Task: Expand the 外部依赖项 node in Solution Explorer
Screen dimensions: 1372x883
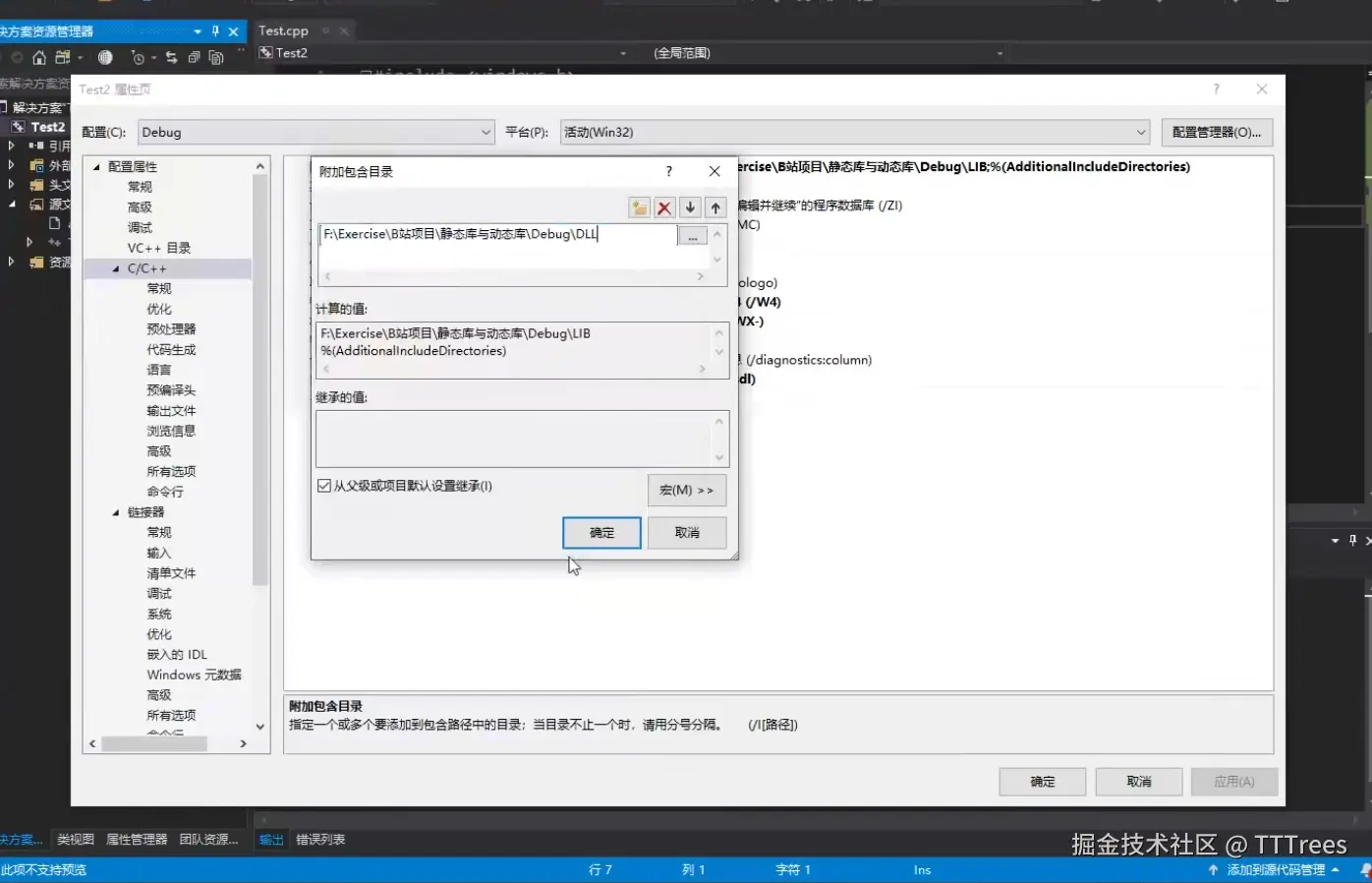Action: [11, 164]
